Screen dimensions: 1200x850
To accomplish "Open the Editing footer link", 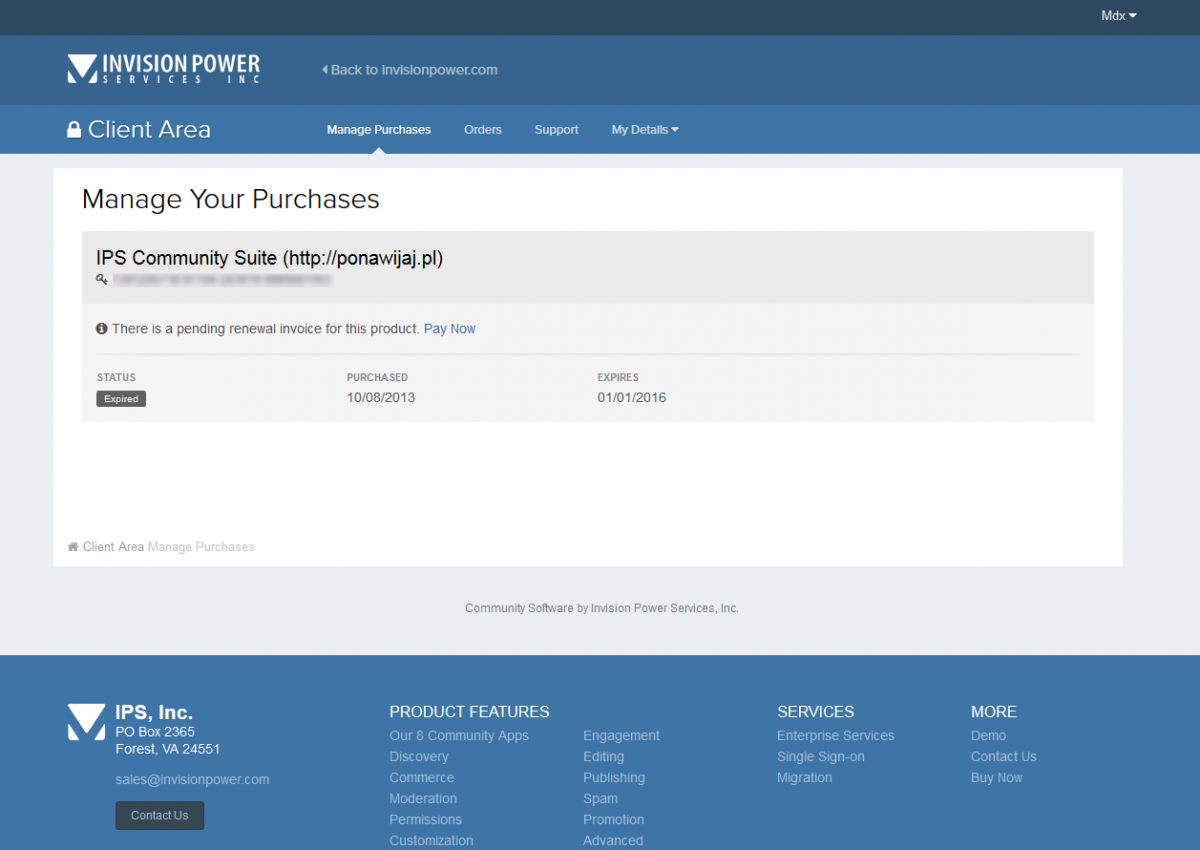I will pyautogui.click(x=604, y=757).
